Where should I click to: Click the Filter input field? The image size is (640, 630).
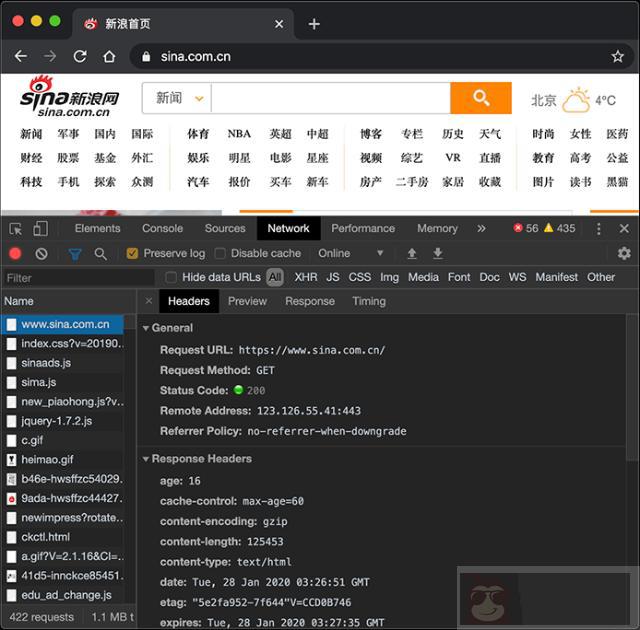coord(78,278)
